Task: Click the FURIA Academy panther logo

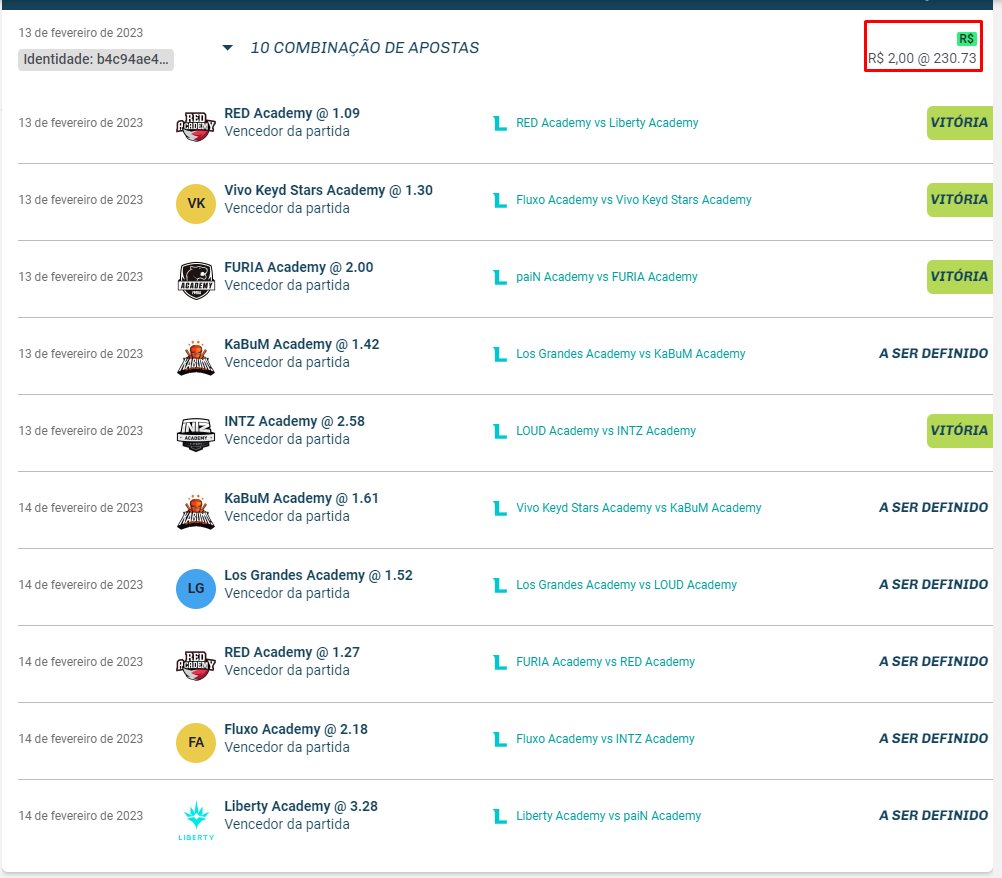Action: [x=196, y=281]
